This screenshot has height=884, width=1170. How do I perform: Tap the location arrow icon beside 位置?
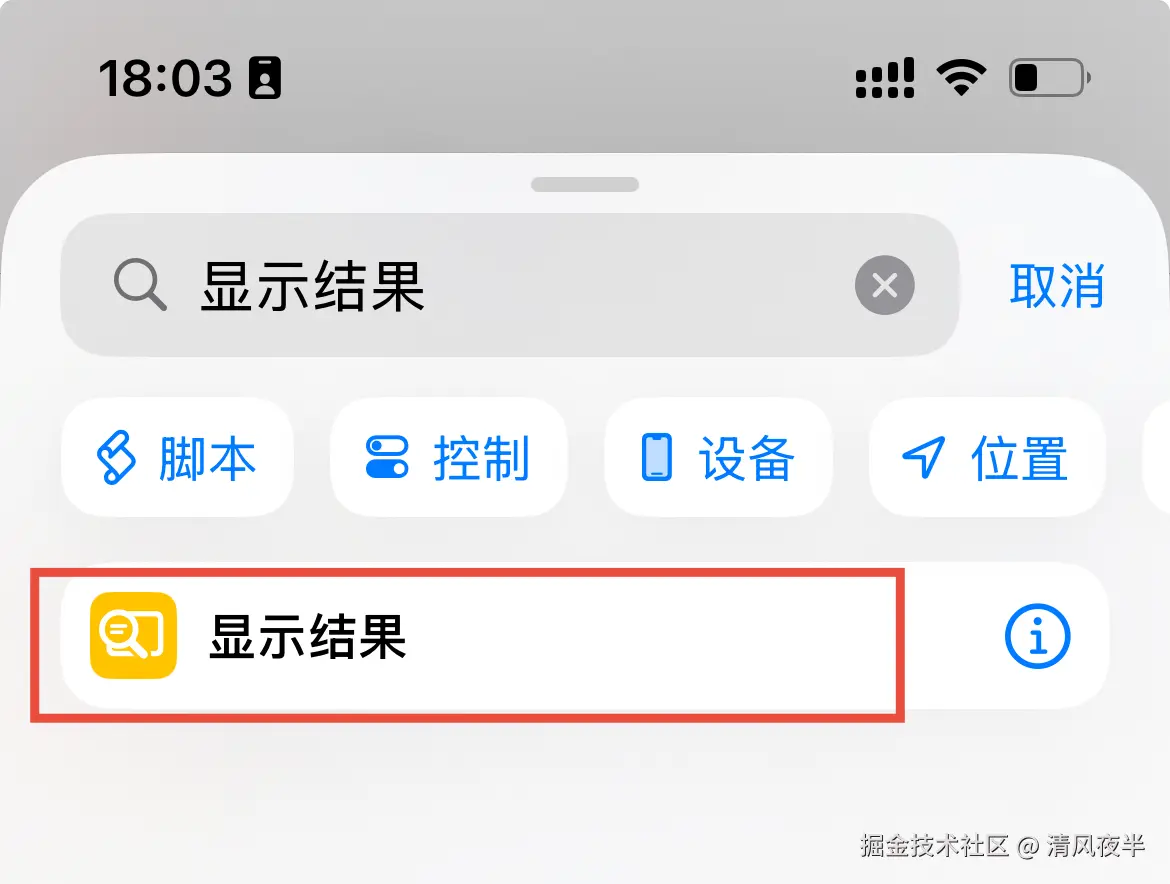click(x=924, y=457)
